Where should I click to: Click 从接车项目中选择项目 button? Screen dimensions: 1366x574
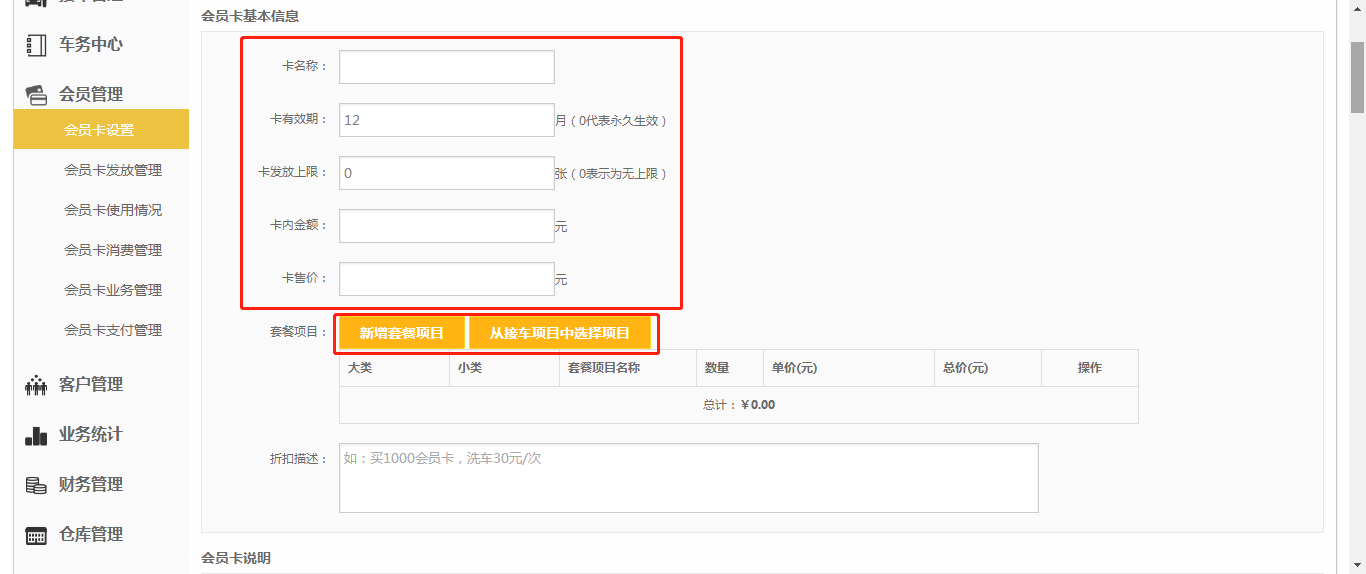pos(559,333)
